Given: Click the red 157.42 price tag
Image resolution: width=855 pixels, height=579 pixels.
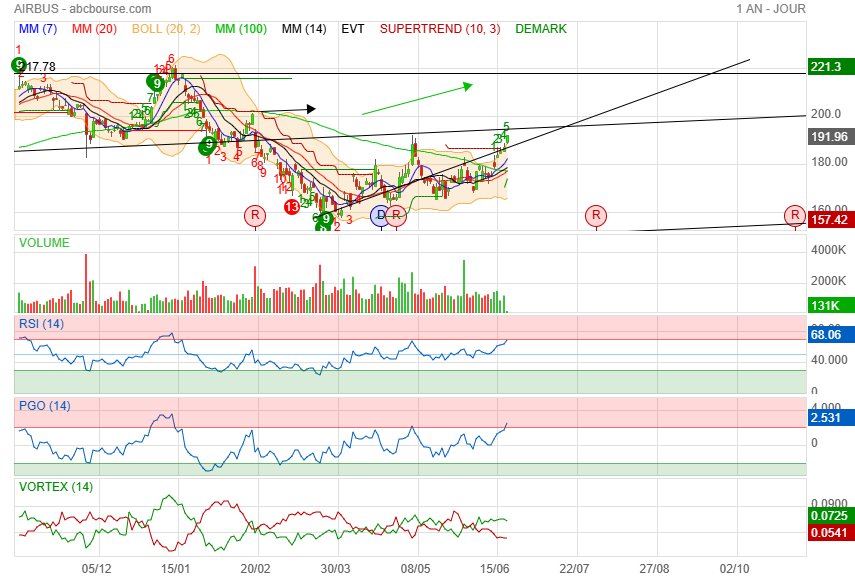Looking at the screenshot, I should [831, 220].
